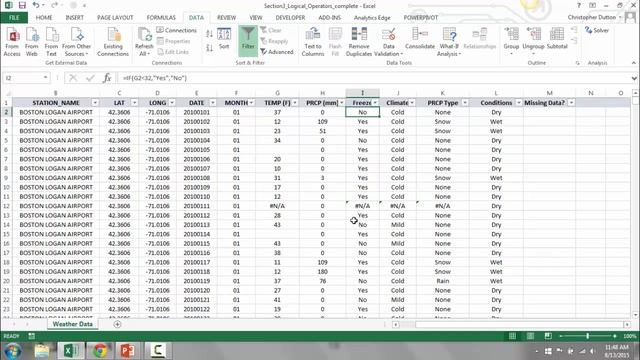Toggle the Filter button

[248, 40]
